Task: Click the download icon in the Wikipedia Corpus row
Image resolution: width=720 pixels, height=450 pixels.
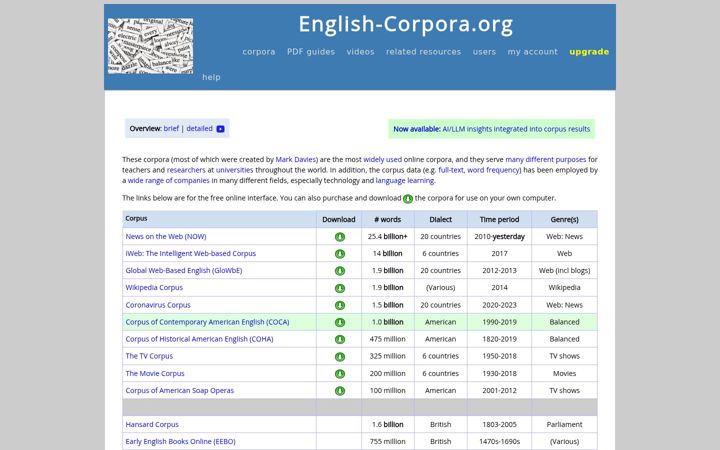Action: (339, 288)
